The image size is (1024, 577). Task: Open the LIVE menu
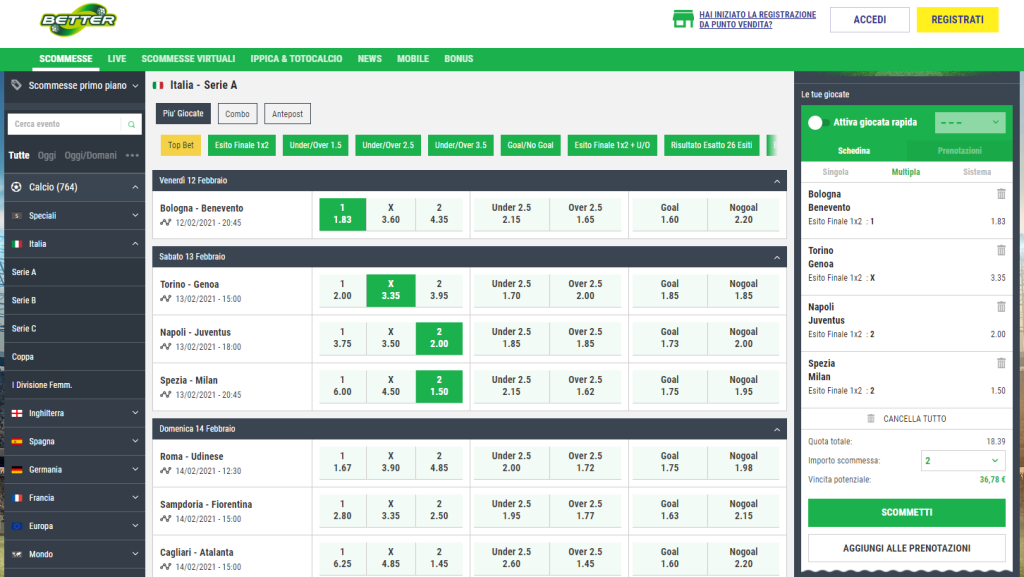point(117,59)
